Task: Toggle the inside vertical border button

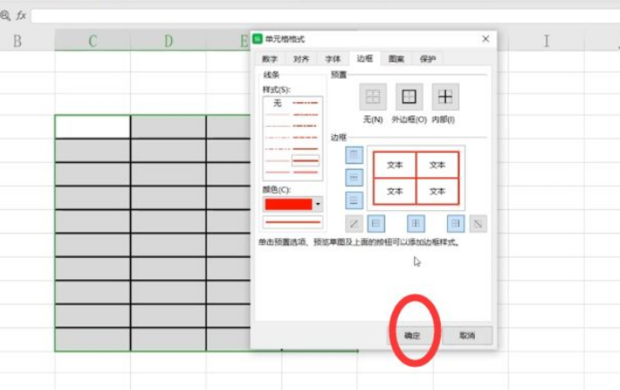Action: [416, 224]
